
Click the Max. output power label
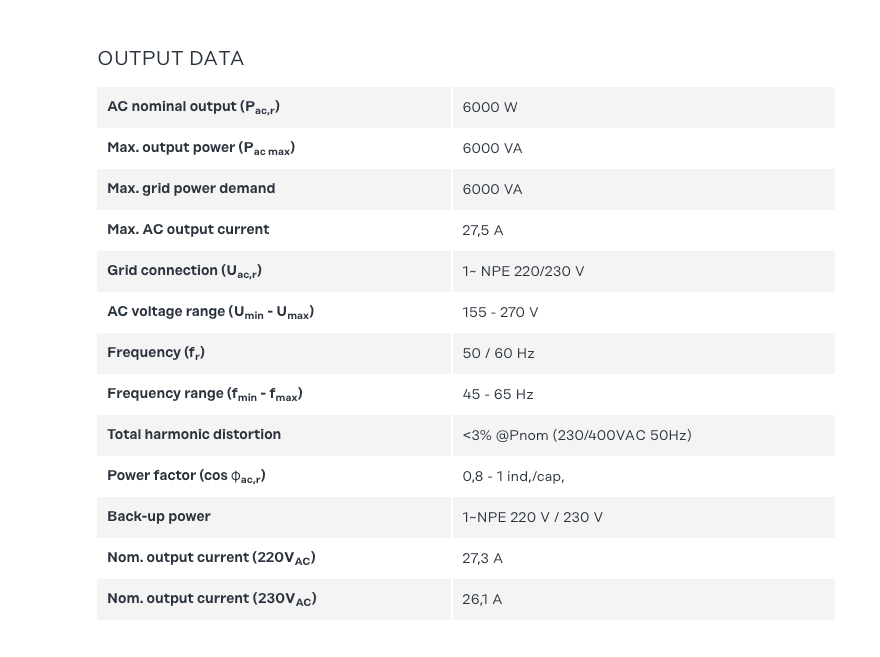(x=201, y=148)
